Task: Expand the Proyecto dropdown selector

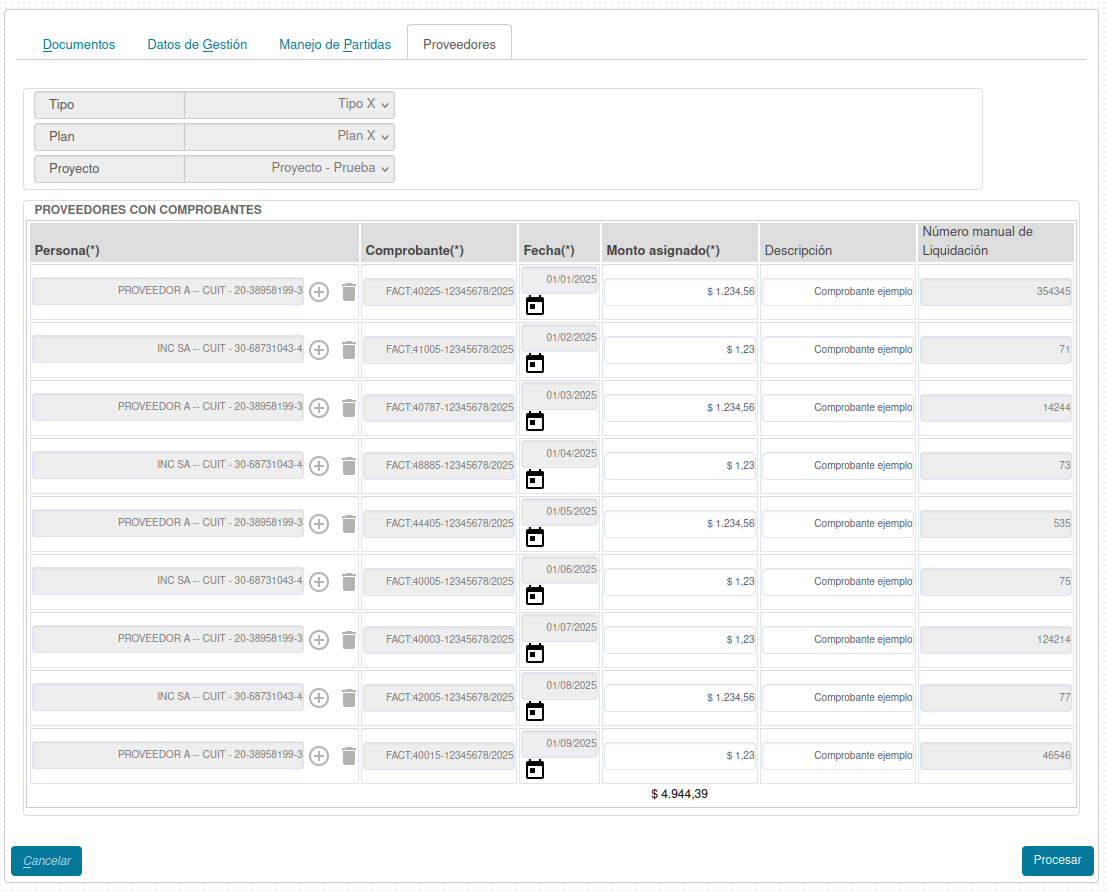Action: [x=290, y=169]
